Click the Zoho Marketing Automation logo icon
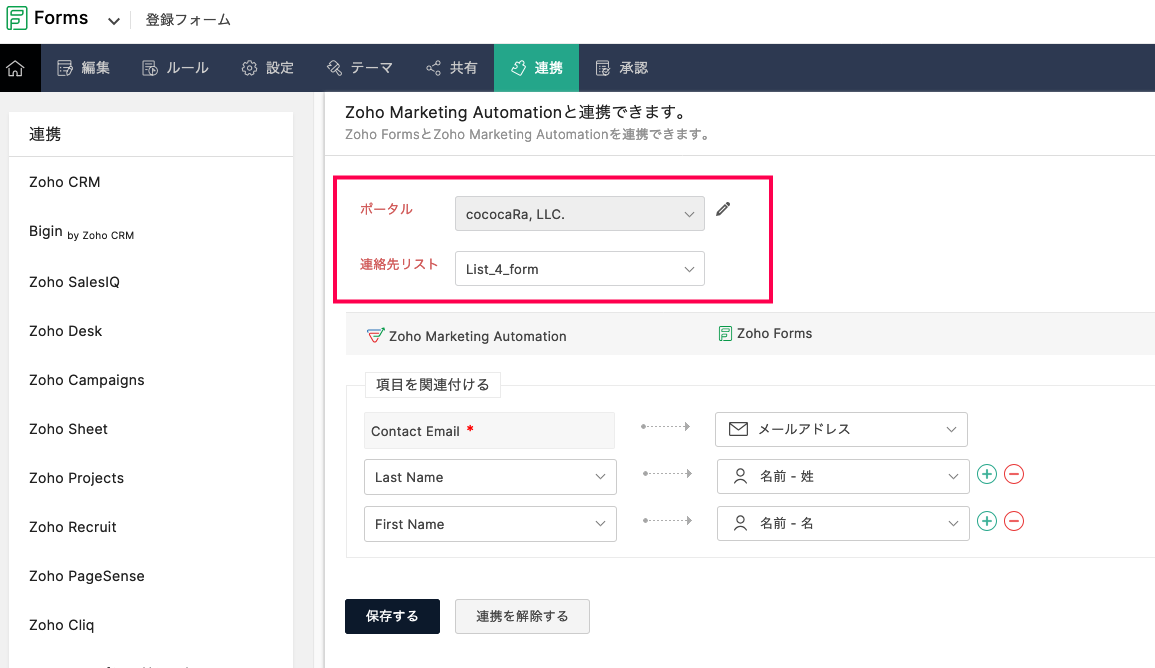This screenshot has height=668, width=1155. (376, 336)
